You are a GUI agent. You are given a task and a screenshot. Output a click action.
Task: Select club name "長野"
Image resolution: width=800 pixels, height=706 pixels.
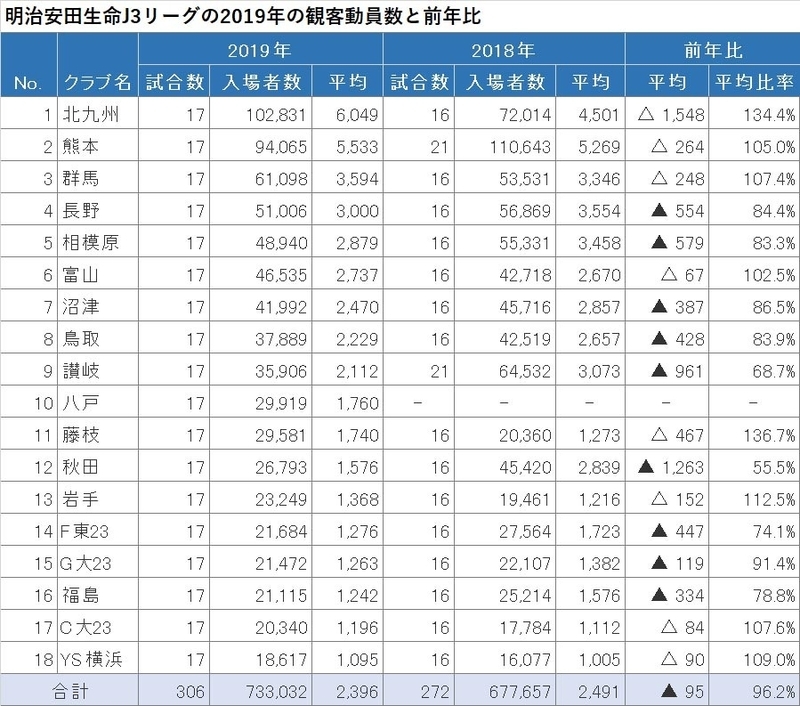coord(81,211)
